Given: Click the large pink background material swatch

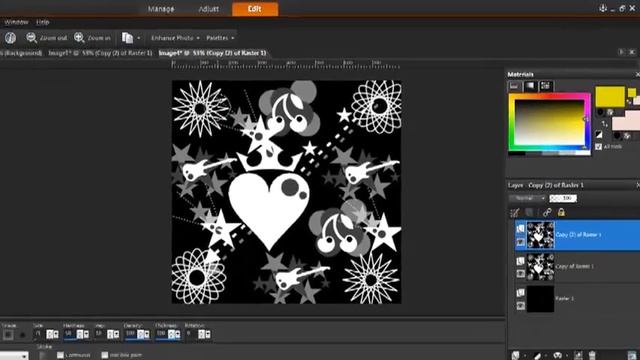Looking at the screenshot, I should pyautogui.click(x=626, y=121).
